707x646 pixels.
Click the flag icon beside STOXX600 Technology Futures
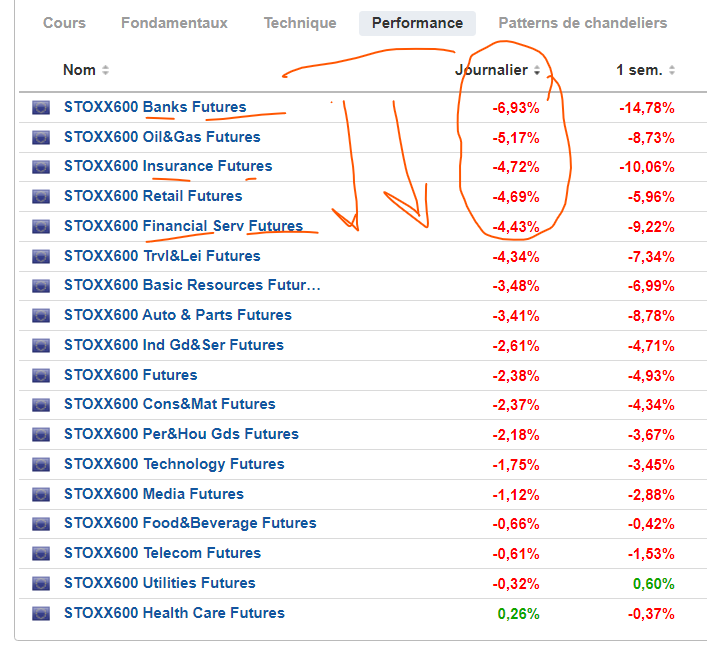pos(41,464)
